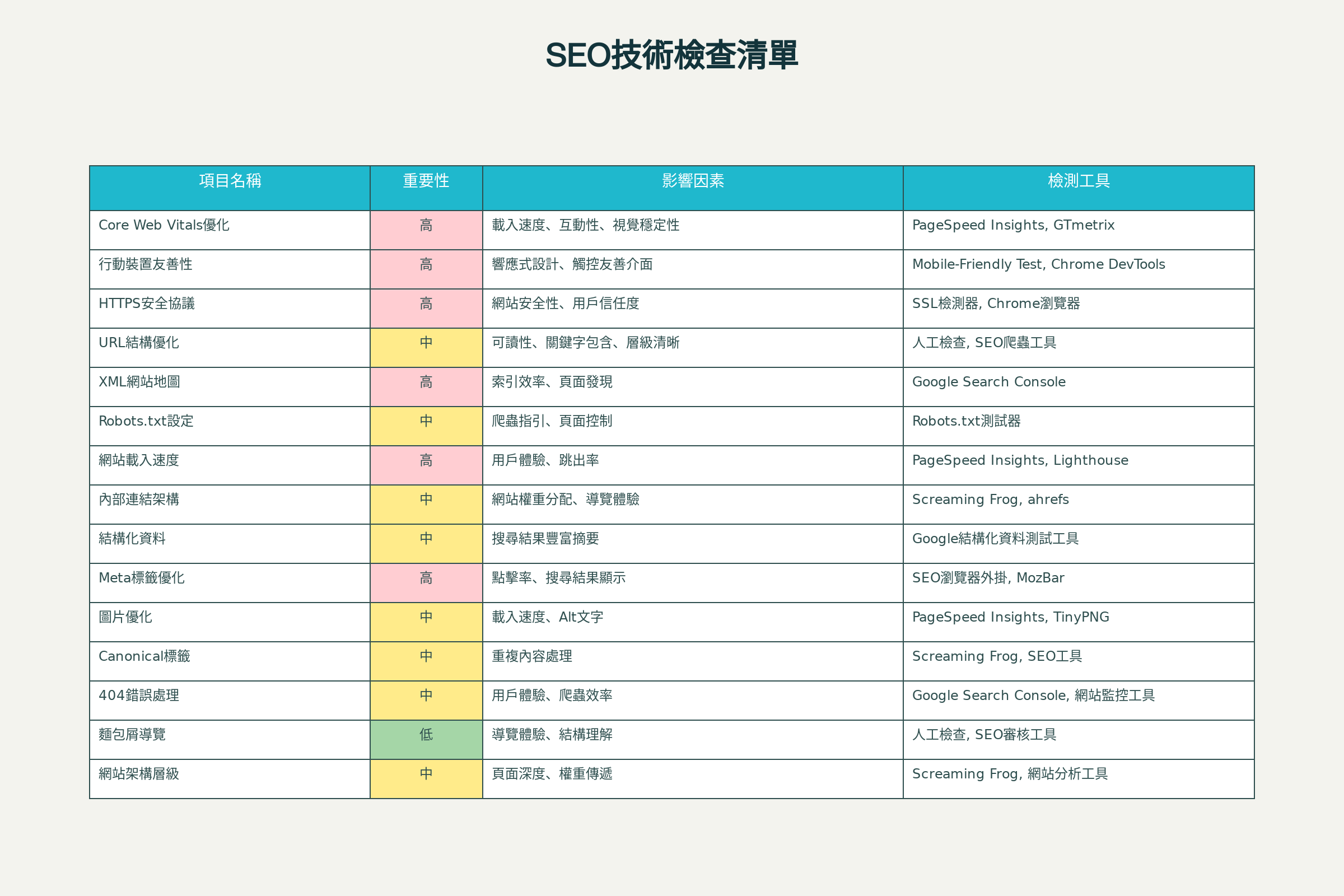The width and height of the screenshot is (1344, 896).
Task: Click the Meta標籤優化 cell
Action: point(230,583)
